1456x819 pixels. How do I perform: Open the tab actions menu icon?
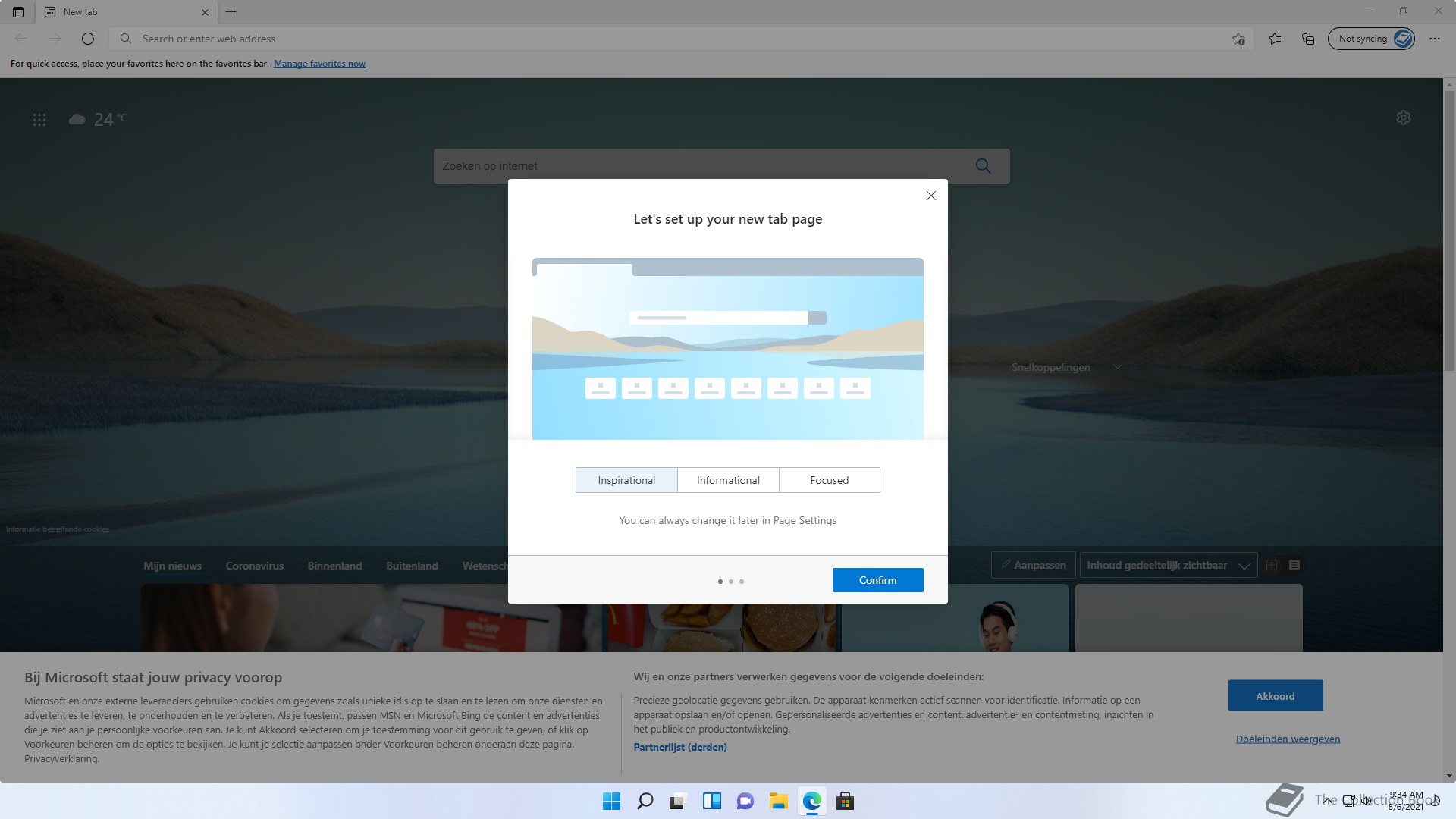pyautogui.click(x=18, y=12)
